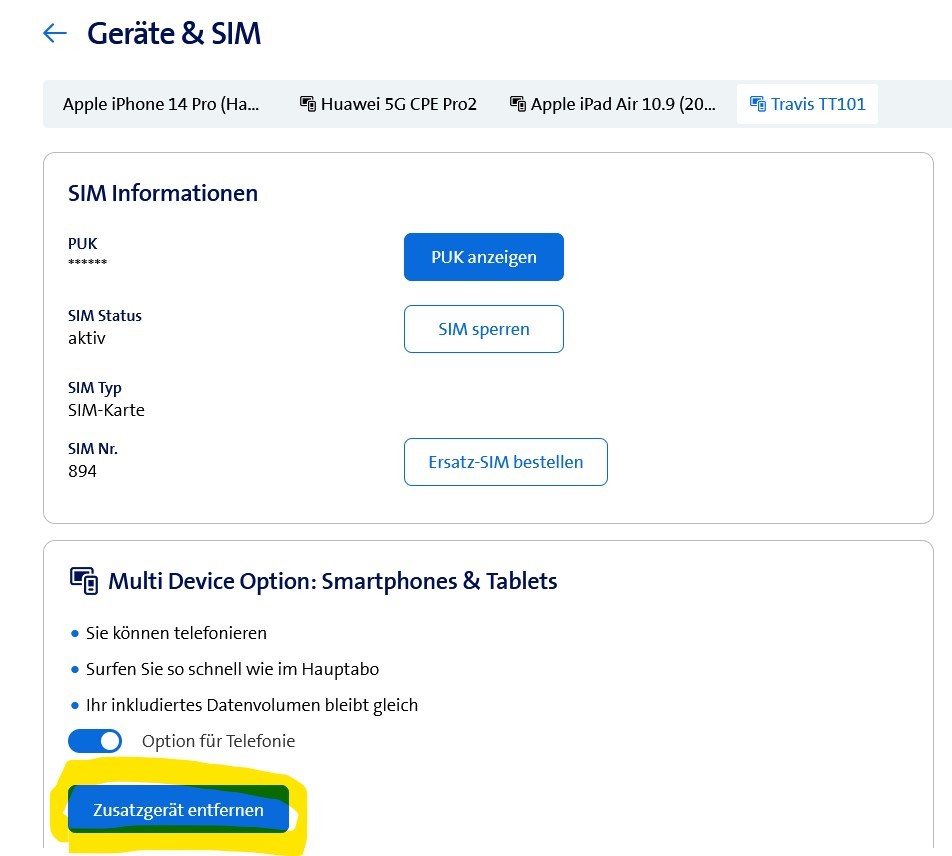952x856 pixels.
Task: Disable the Option für Telefonie switch
Action: click(95, 741)
